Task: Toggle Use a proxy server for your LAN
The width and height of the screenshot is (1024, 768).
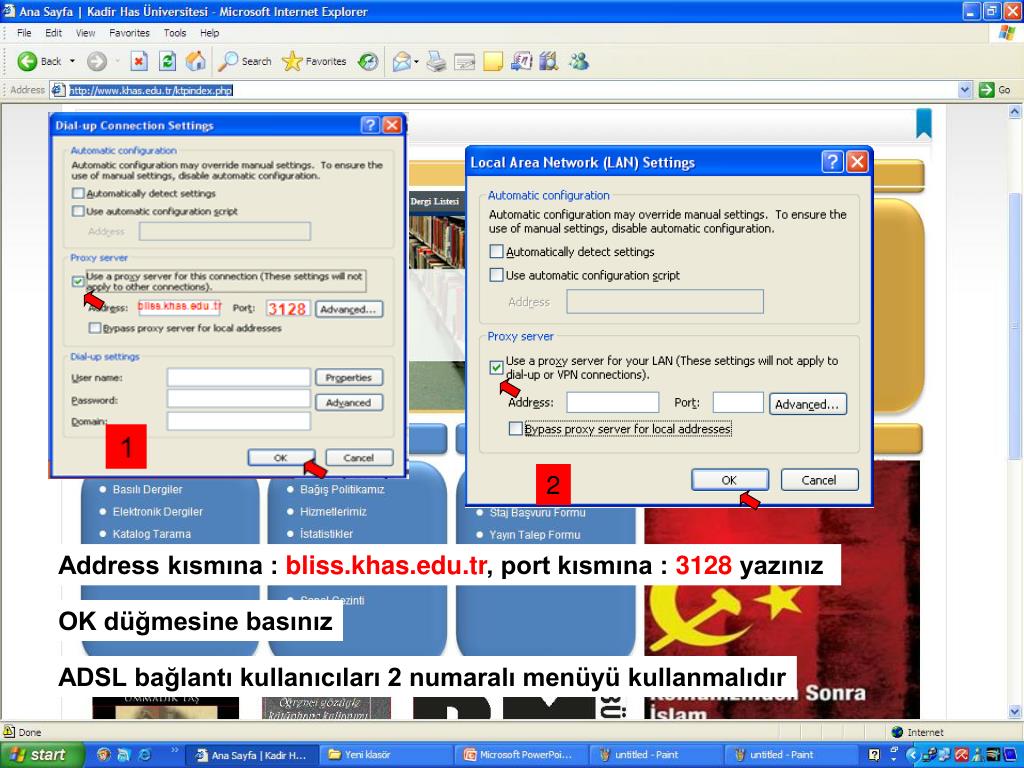Action: (496, 368)
